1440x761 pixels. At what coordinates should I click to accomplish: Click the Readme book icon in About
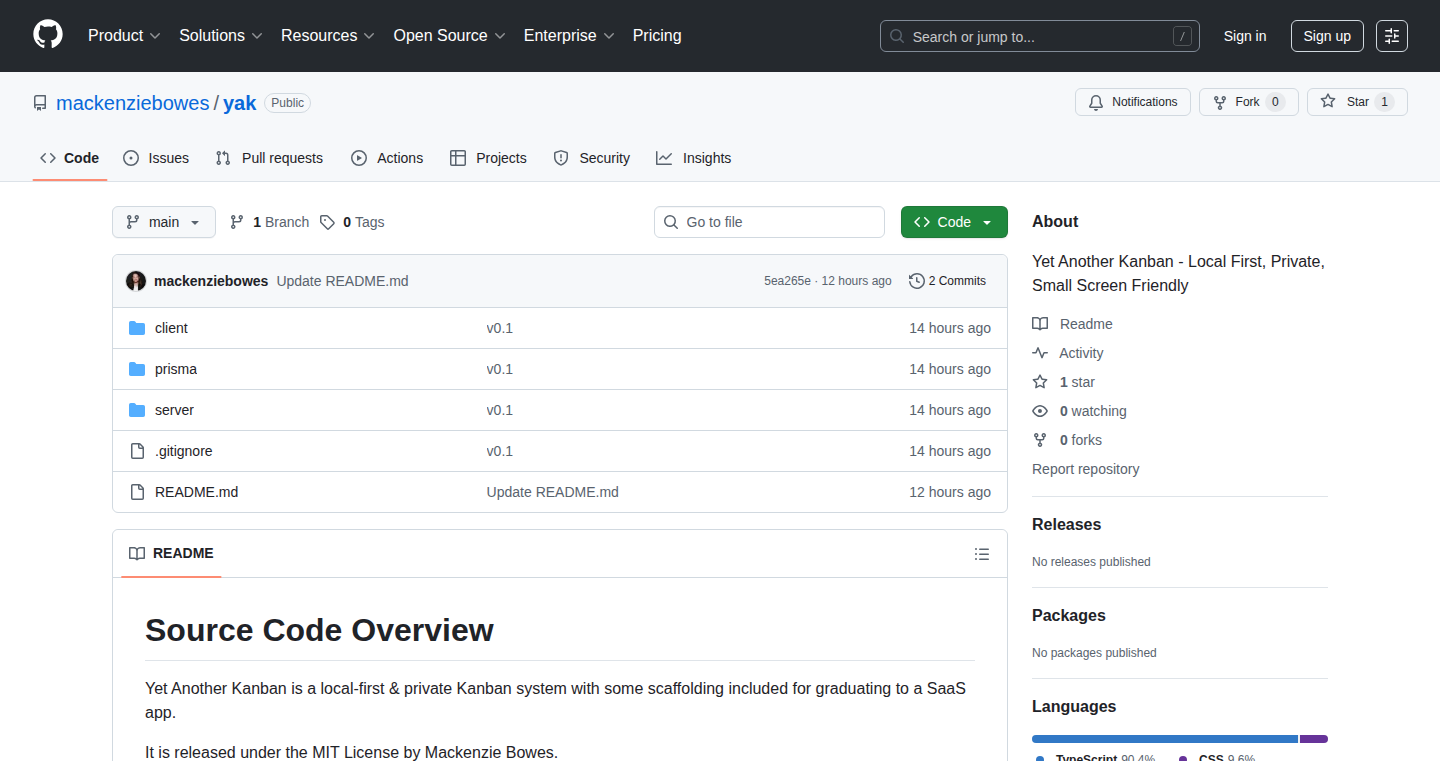point(1040,324)
